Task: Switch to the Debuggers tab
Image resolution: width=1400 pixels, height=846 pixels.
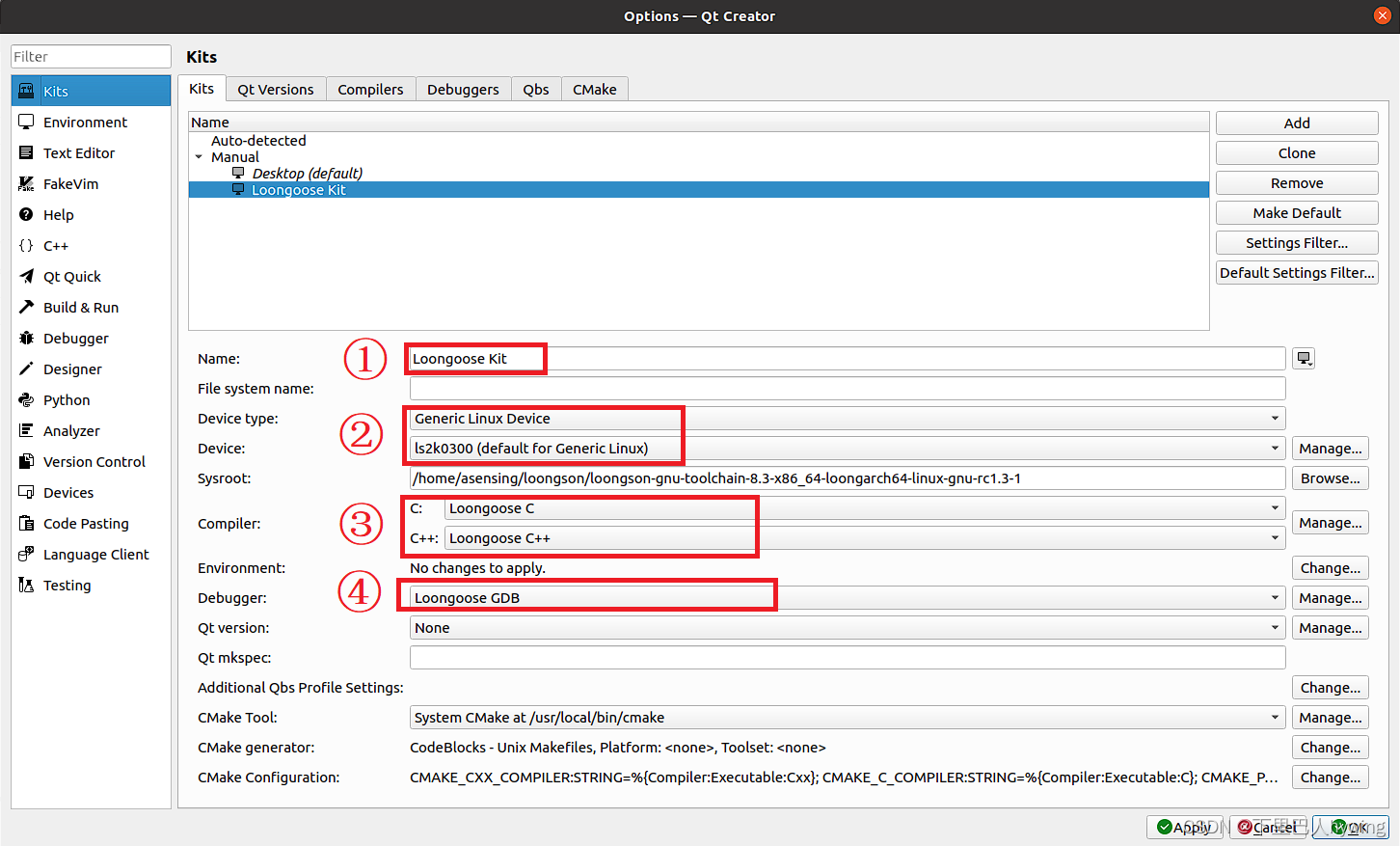Action: tap(463, 89)
